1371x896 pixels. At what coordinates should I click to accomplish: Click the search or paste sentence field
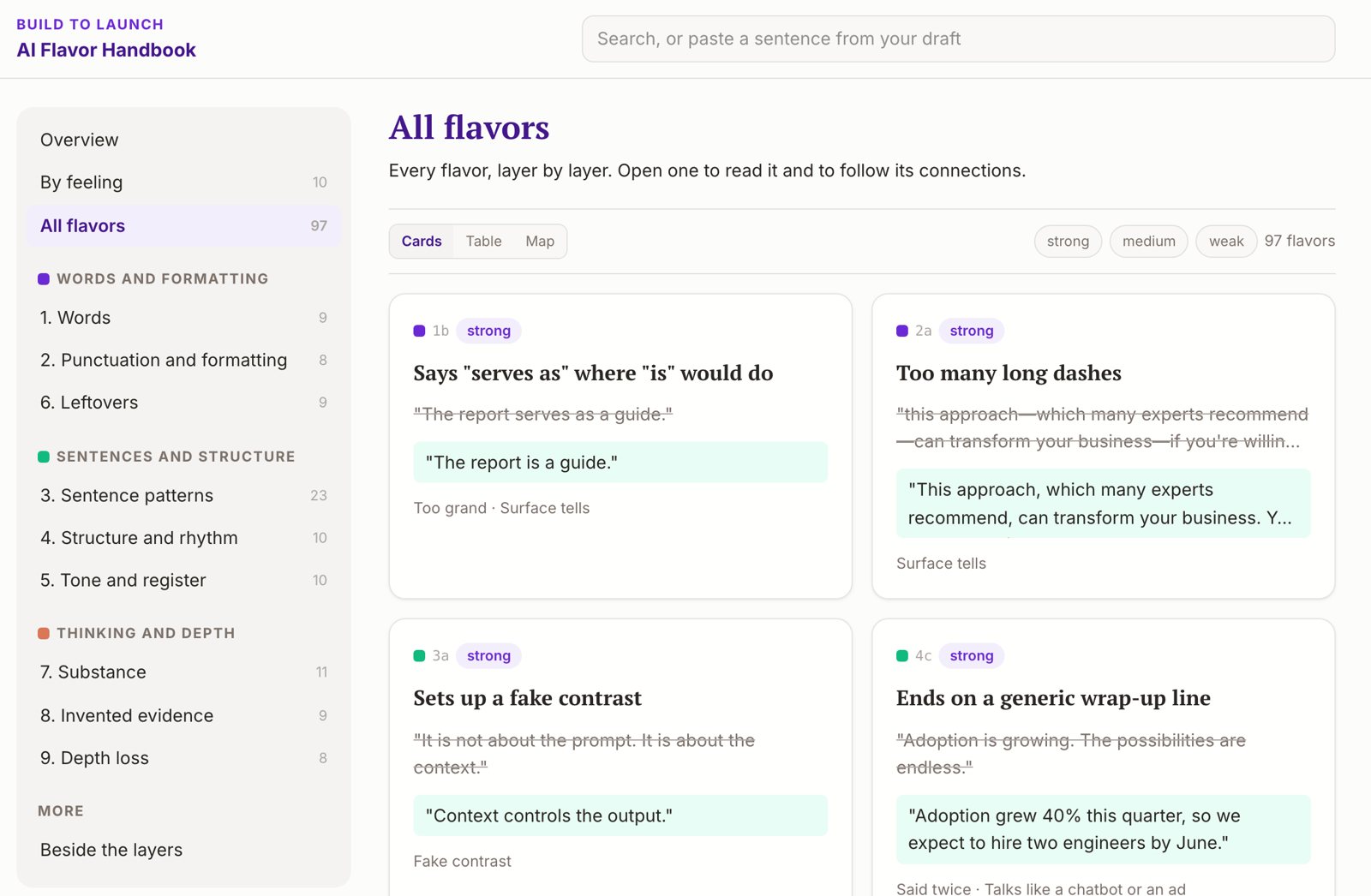958,39
